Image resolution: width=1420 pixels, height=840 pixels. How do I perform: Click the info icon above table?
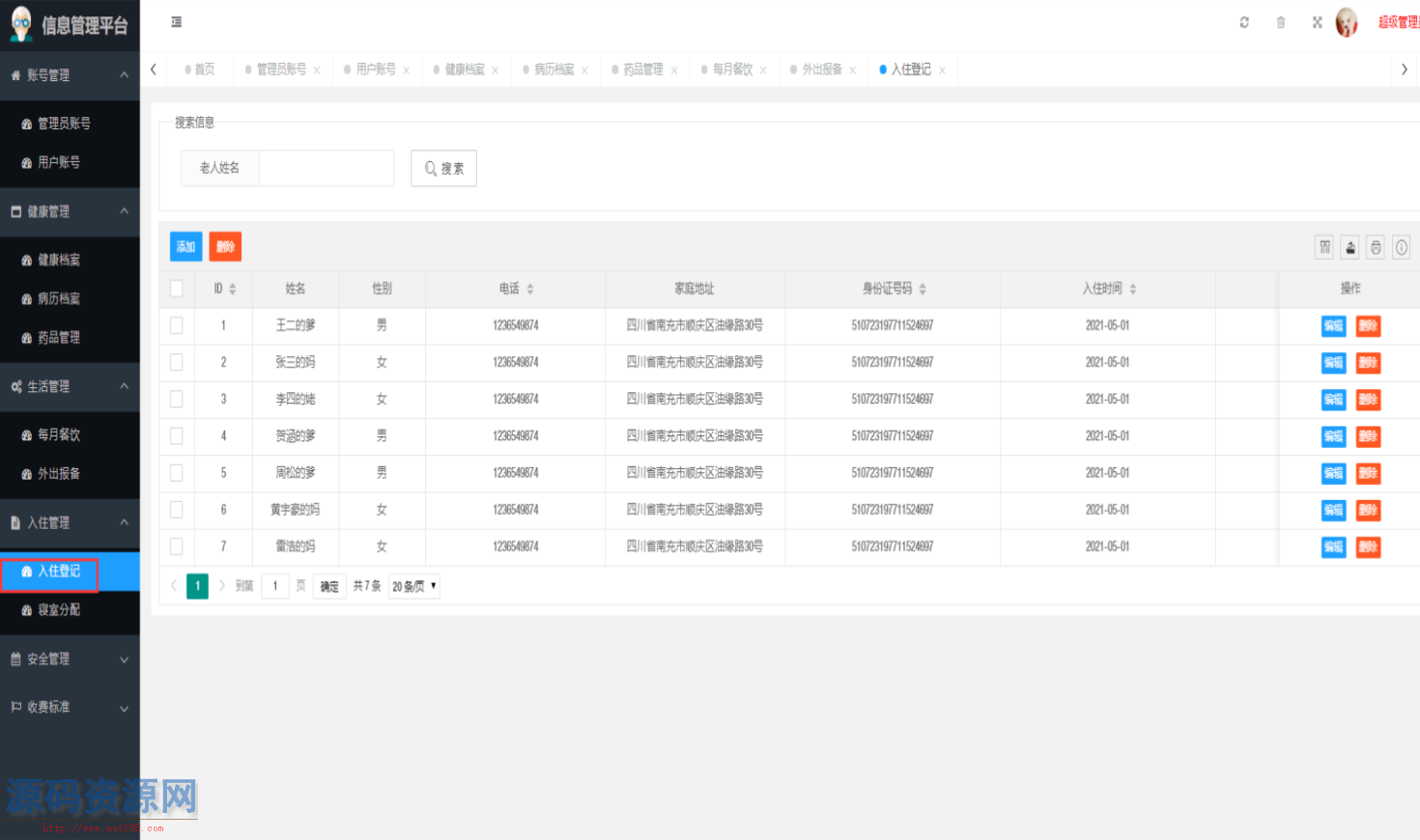pos(1401,247)
